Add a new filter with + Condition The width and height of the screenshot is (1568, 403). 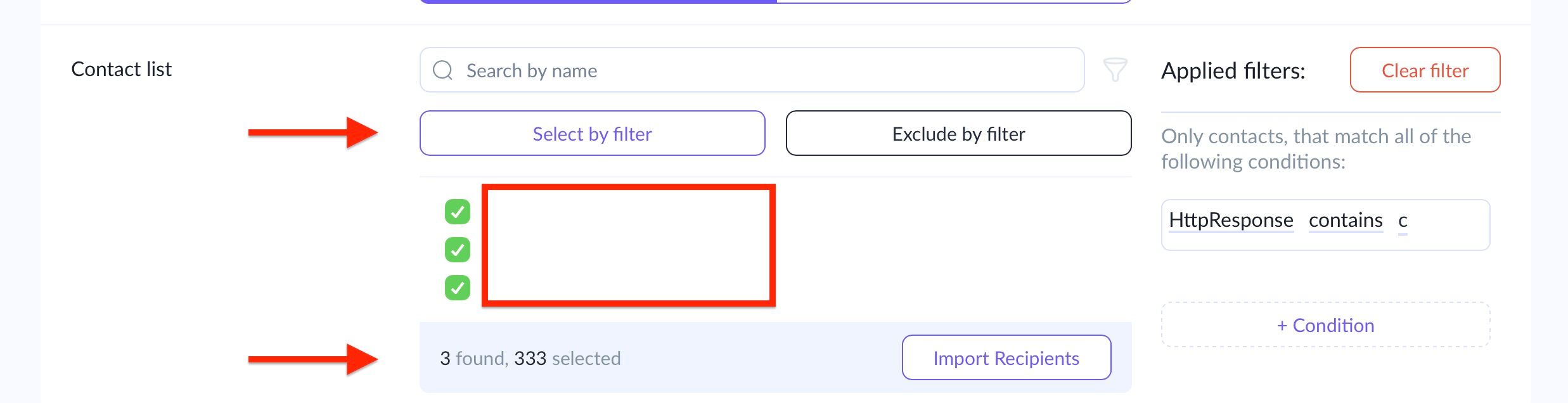click(1325, 325)
